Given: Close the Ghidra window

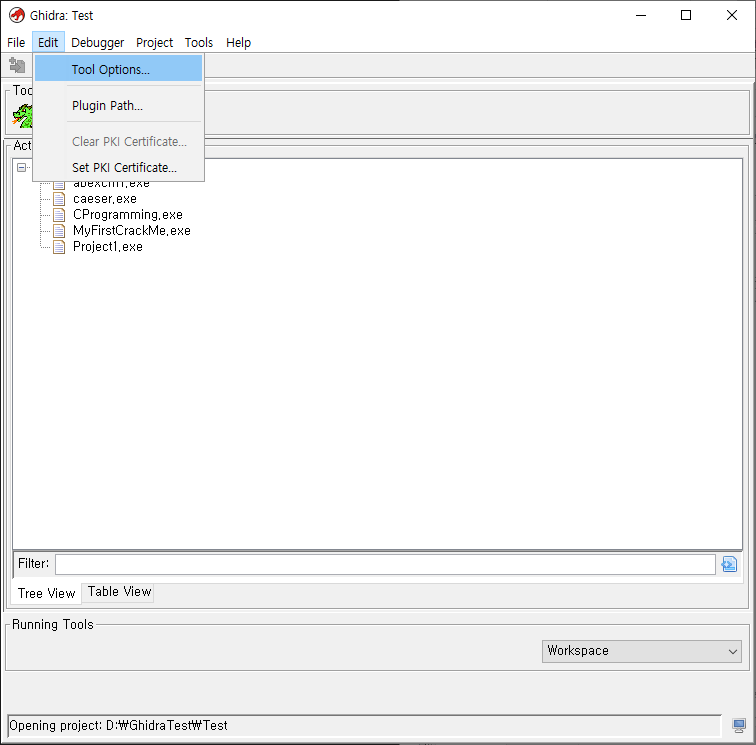Looking at the screenshot, I should click(731, 15).
